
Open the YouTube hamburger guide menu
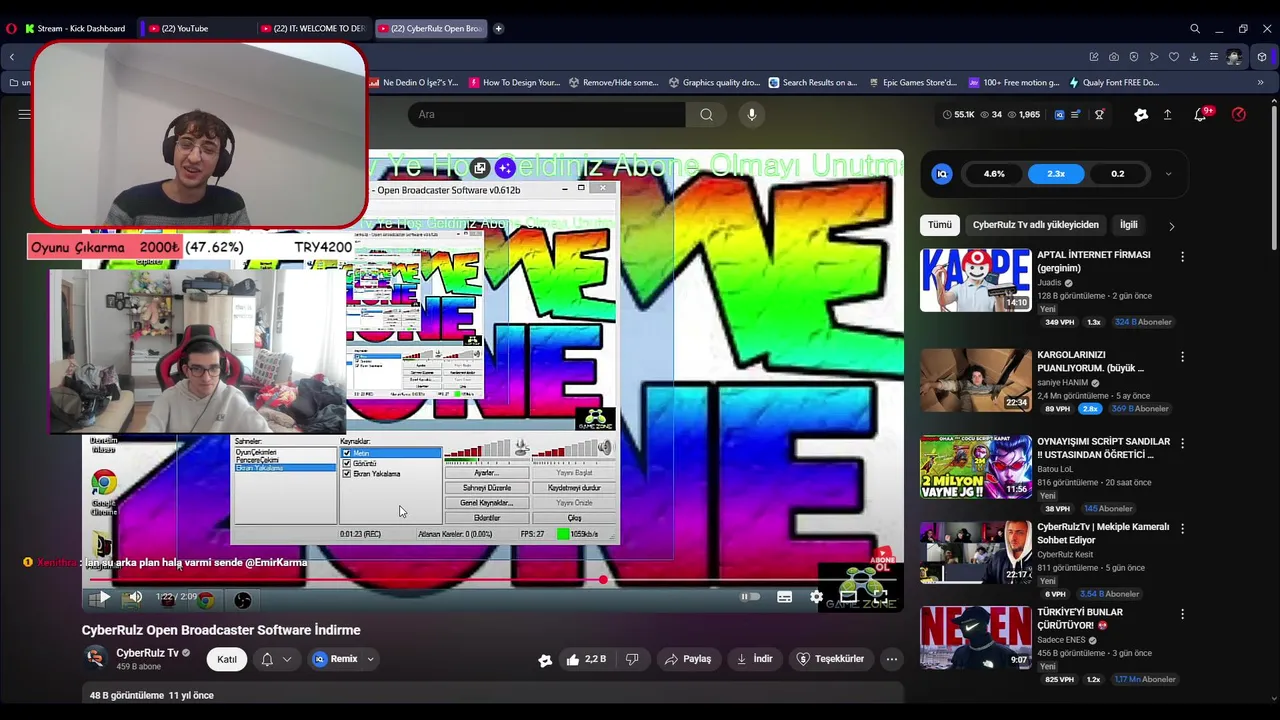pyautogui.click(x=24, y=114)
